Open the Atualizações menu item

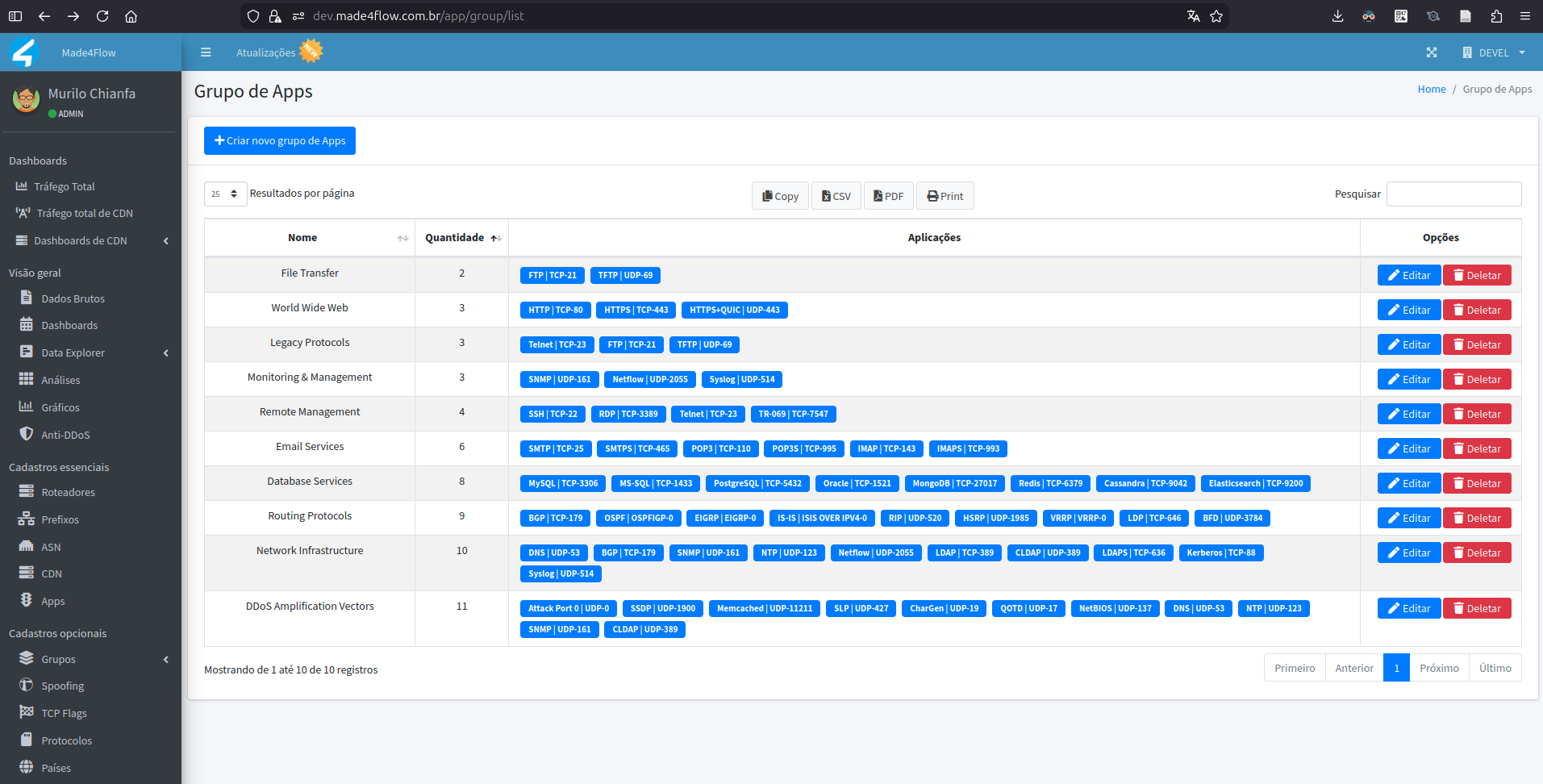pyautogui.click(x=266, y=52)
